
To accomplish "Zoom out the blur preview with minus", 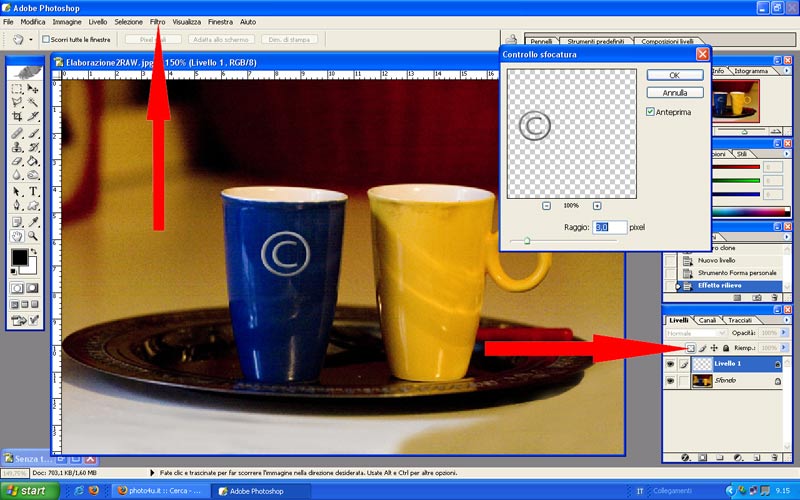I will [x=546, y=205].
